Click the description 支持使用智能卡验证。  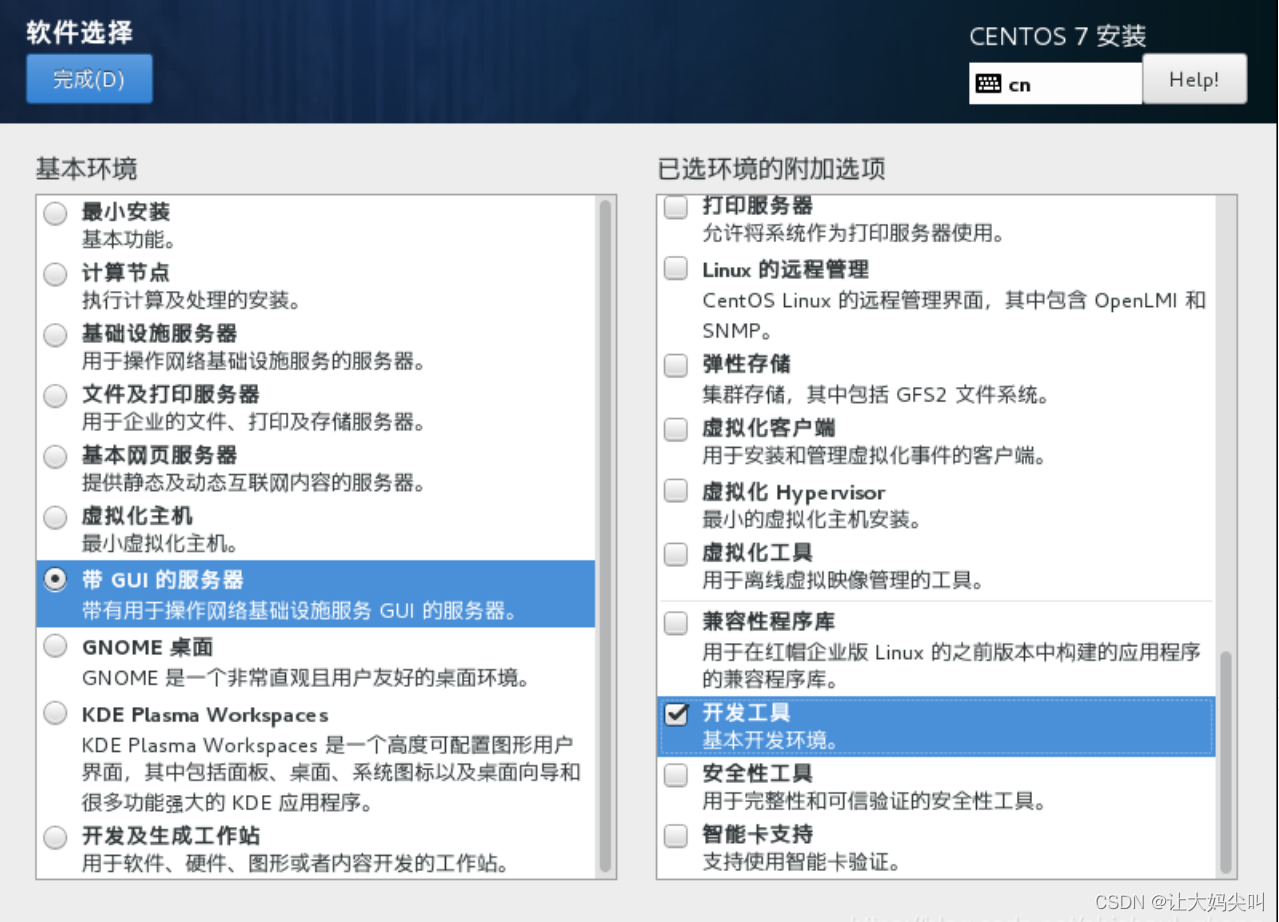[801, 861]
